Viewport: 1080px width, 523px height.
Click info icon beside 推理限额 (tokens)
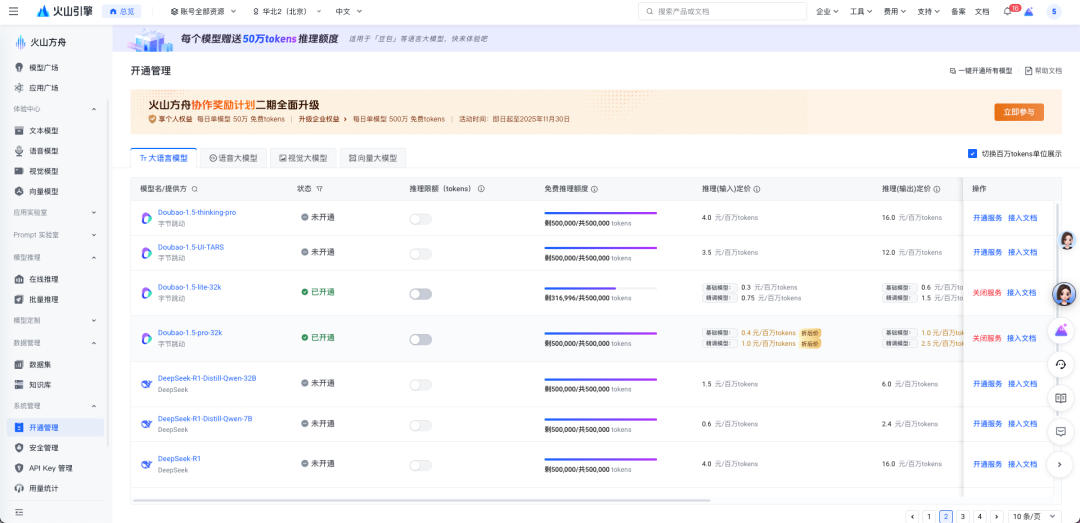coord(481,189)
